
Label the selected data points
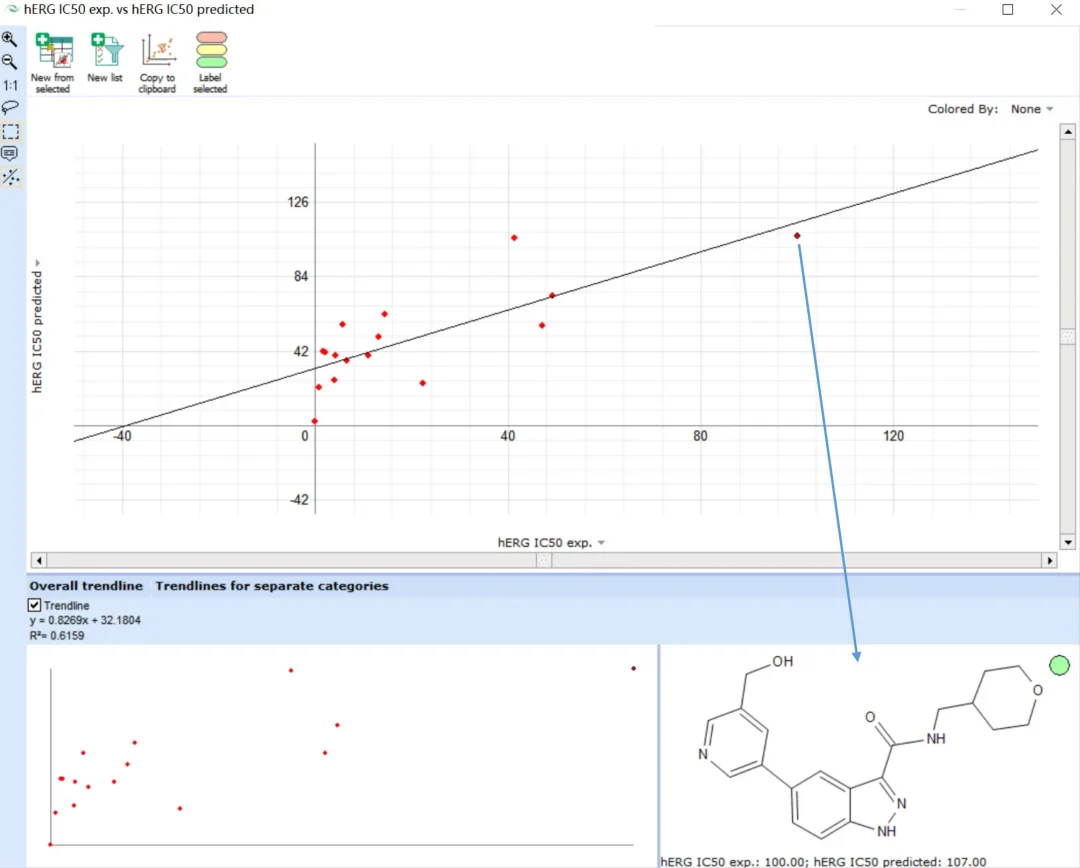pos(211,63)
